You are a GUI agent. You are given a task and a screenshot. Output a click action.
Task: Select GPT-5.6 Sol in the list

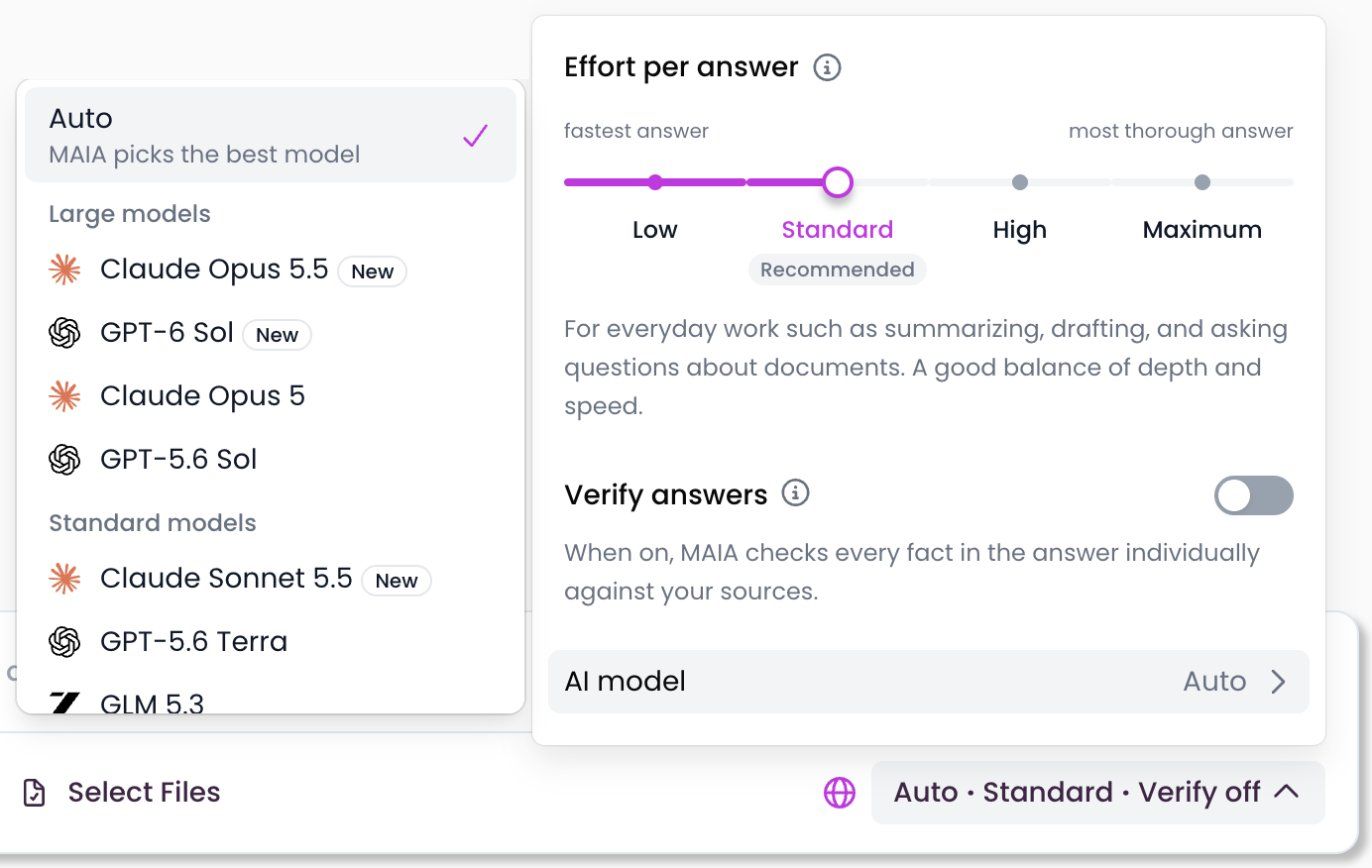tap(271, 459)
